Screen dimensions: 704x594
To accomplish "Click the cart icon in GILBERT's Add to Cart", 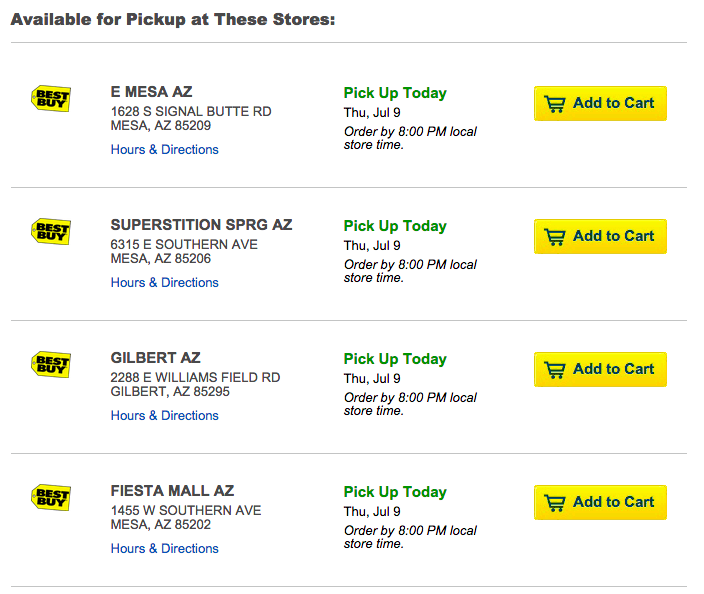I will [x=555, y=370].
